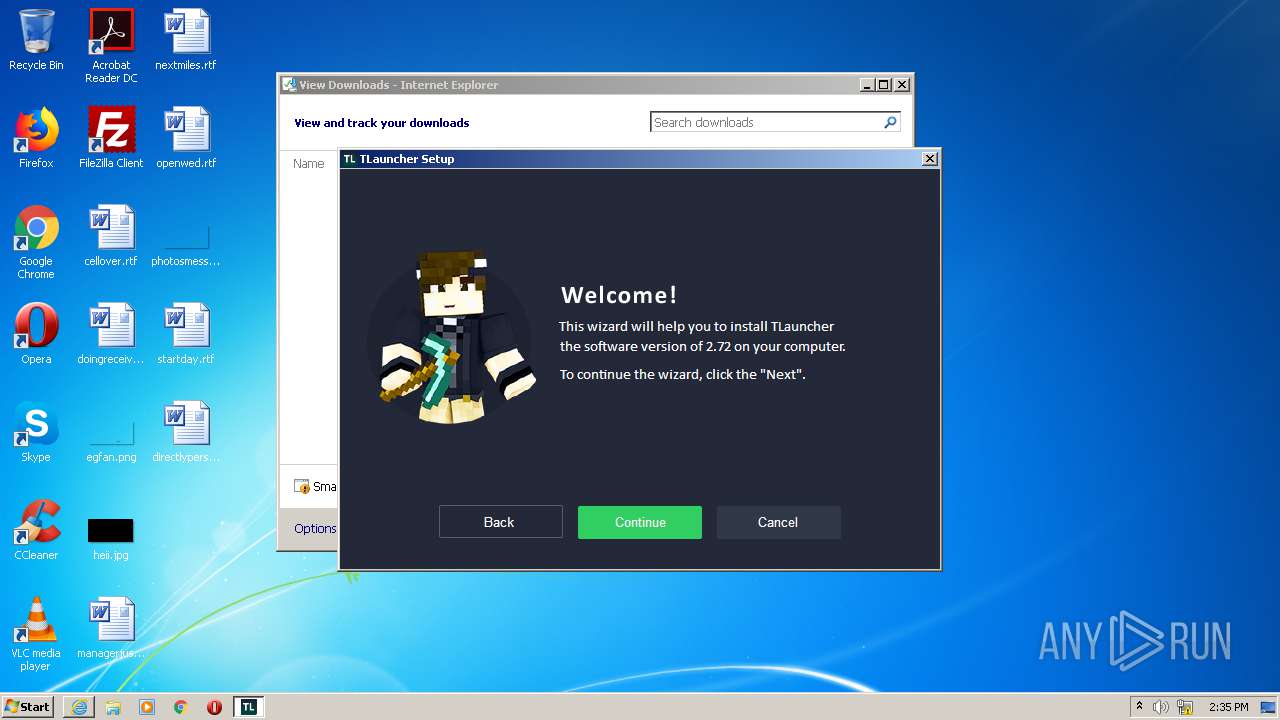The height and width of the screenshot is (720, 1280).
Task: Select the doingreceiv document icon
Action: pyautogui.click(x=111, y=334)
